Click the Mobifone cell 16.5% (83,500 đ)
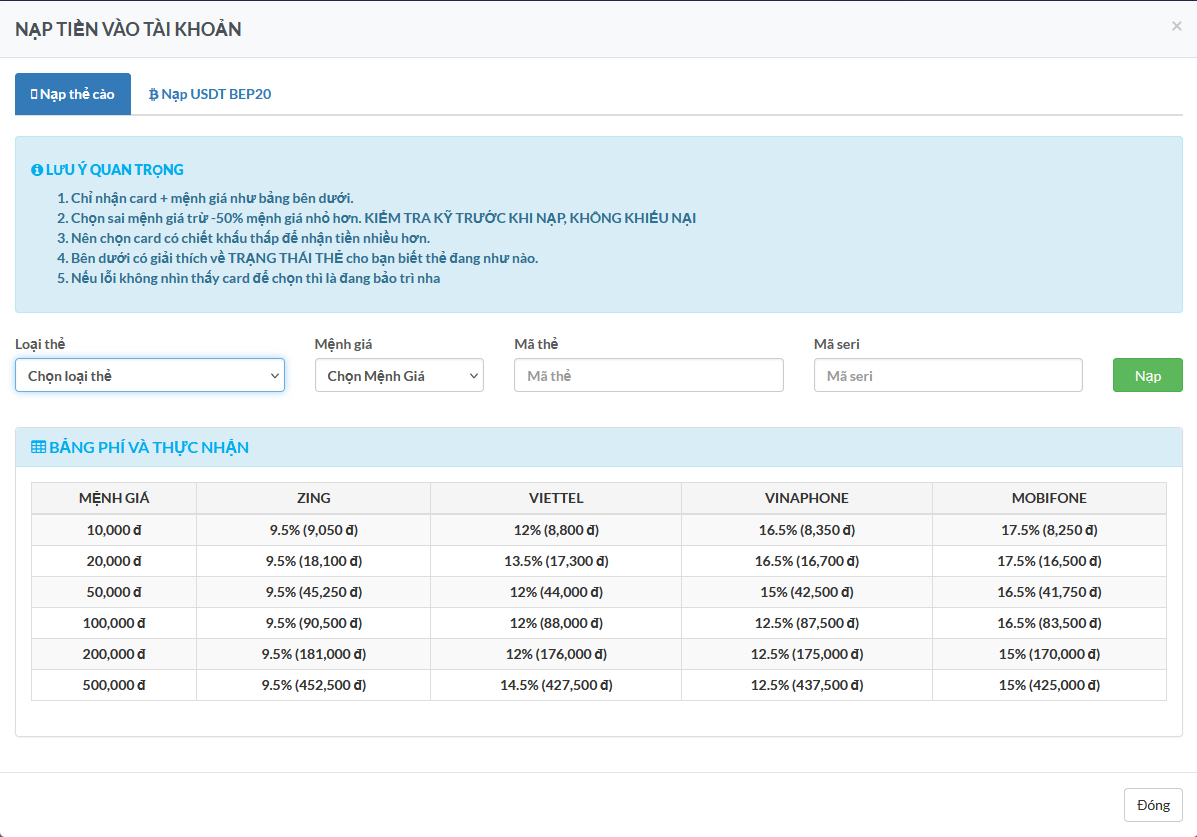 point(1050,623)
